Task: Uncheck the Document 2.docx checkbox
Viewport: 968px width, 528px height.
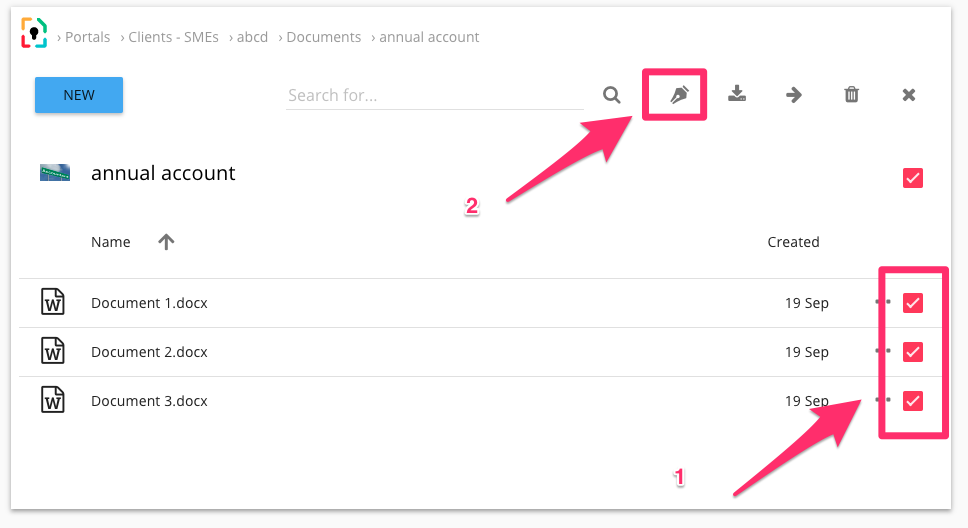Action: 912,352
